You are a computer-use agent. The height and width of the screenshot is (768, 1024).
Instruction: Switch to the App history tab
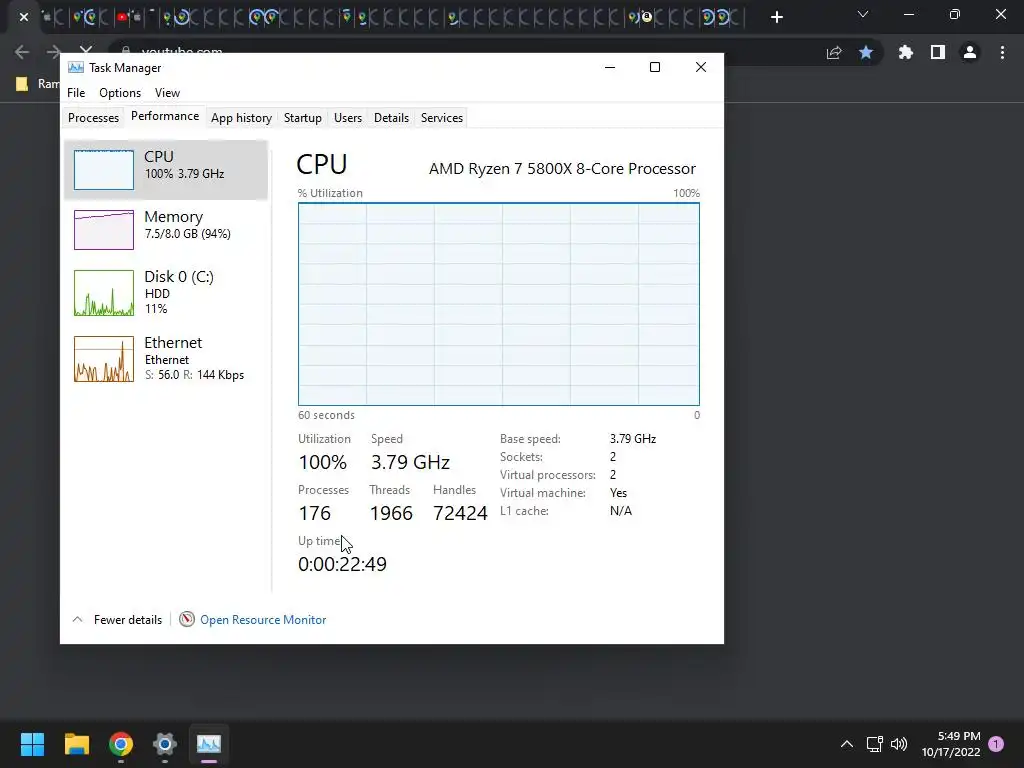[241, 118]
